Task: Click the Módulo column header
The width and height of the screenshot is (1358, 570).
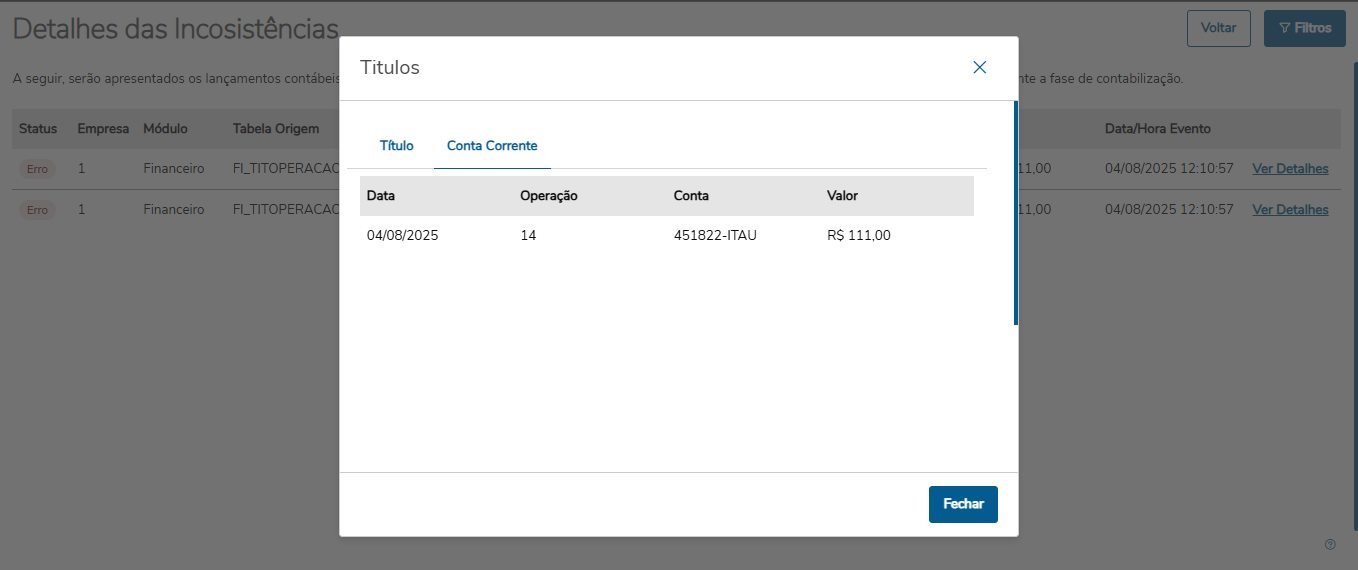Action: coord(165,129)
